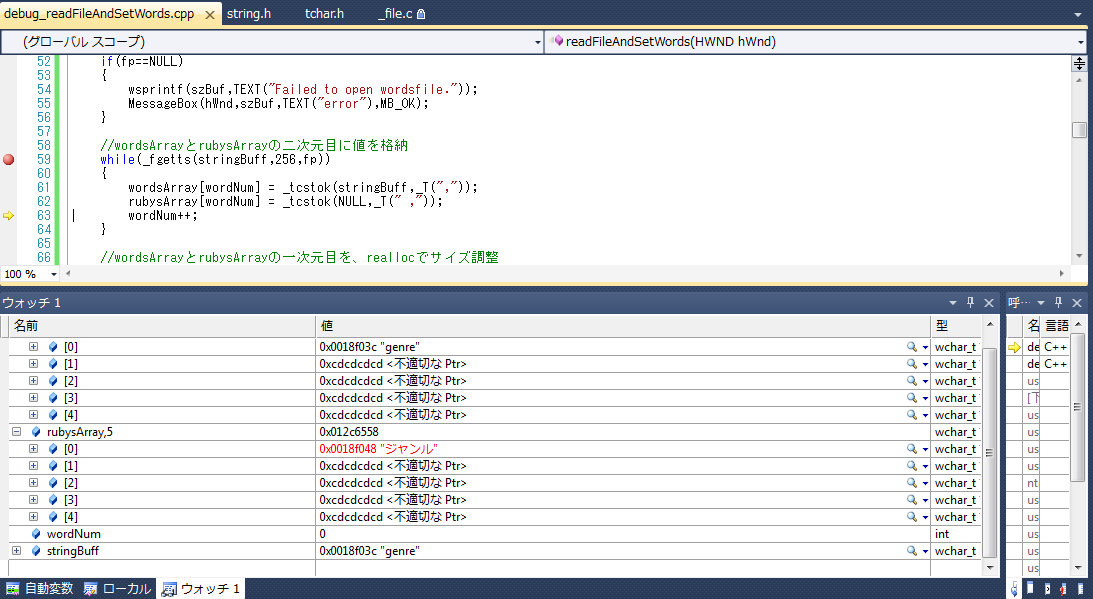Viewport: 1093px width, 599px height.
Task: Click the editor vertical scrollbar down arrow
Action: pyautogui.click(x=1079, y=257)
